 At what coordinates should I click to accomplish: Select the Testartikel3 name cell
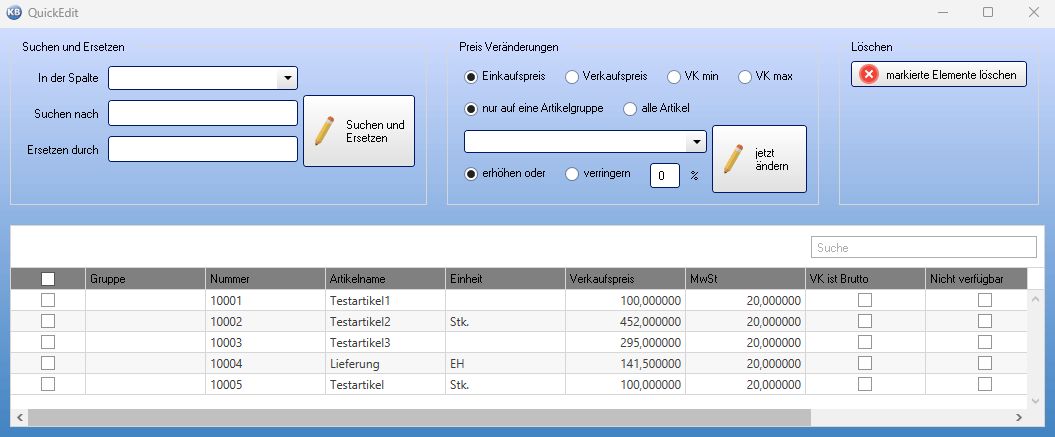click(x=385, y=342)
